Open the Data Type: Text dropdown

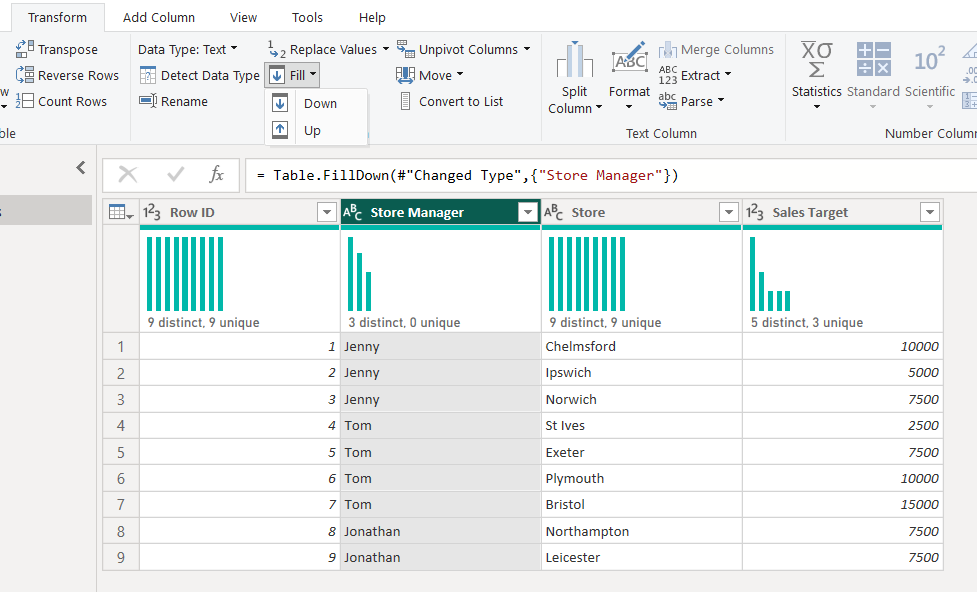pos(188,49)
